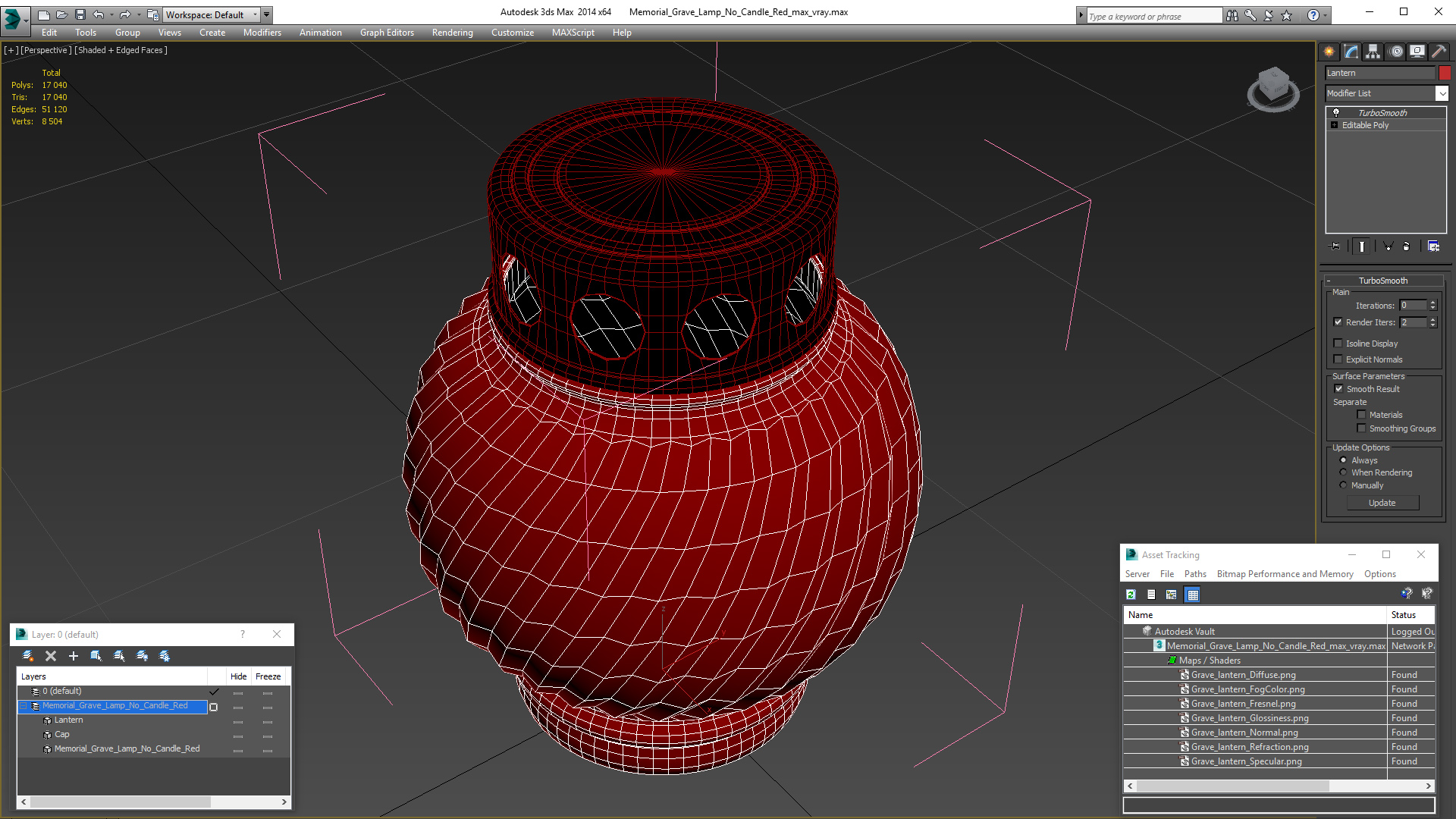Enable Separate by Smoothing Groups checkbox
Screen dimensions: 1456x819
click(1361, 428)
